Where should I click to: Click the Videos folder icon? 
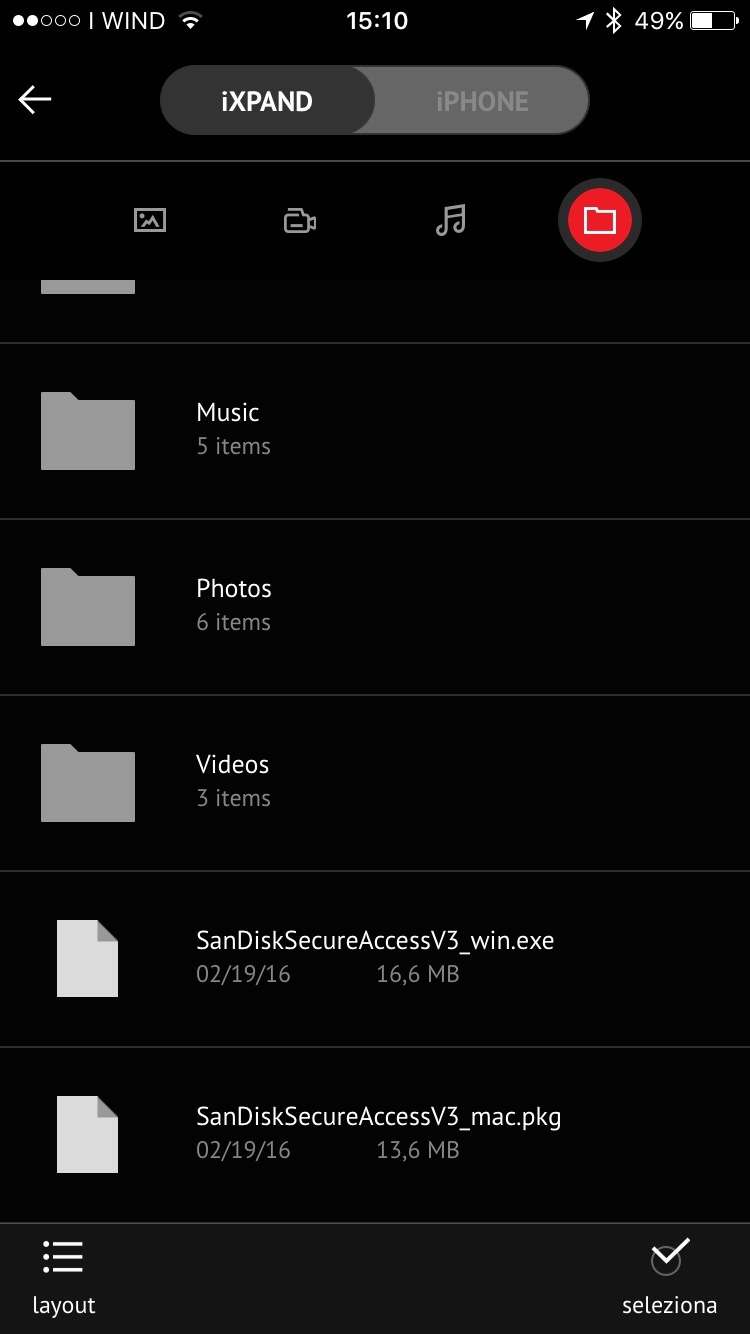coord(88,783)
